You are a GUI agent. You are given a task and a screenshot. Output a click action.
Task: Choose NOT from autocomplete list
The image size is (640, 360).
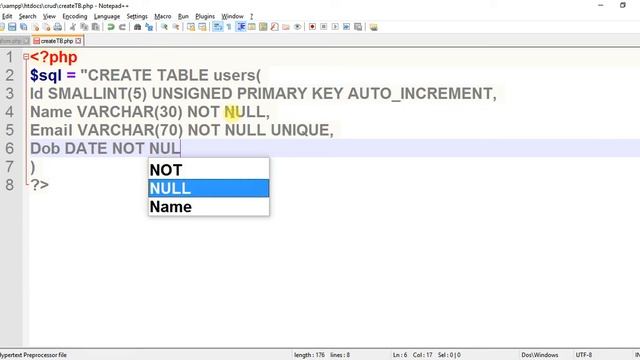pos(209,170)
